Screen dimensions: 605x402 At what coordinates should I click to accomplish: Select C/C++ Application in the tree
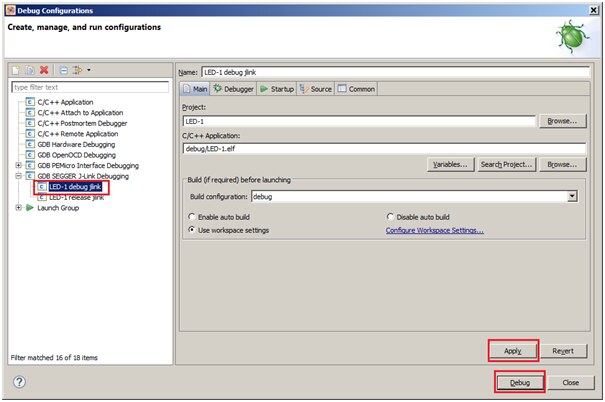click(x=65, y=102)
